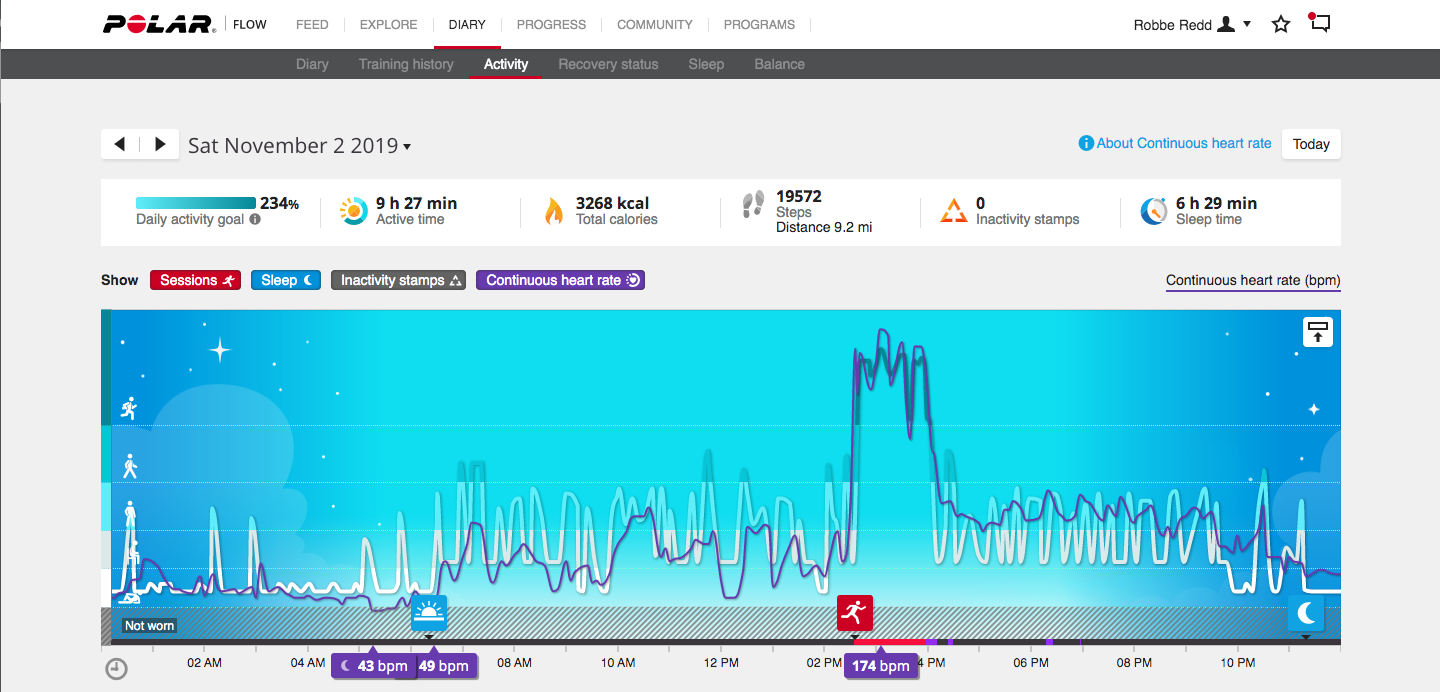This screenshot has width=1440, height=692.
Task: Click the red running session marker icon
Action: tap(855, 613)
